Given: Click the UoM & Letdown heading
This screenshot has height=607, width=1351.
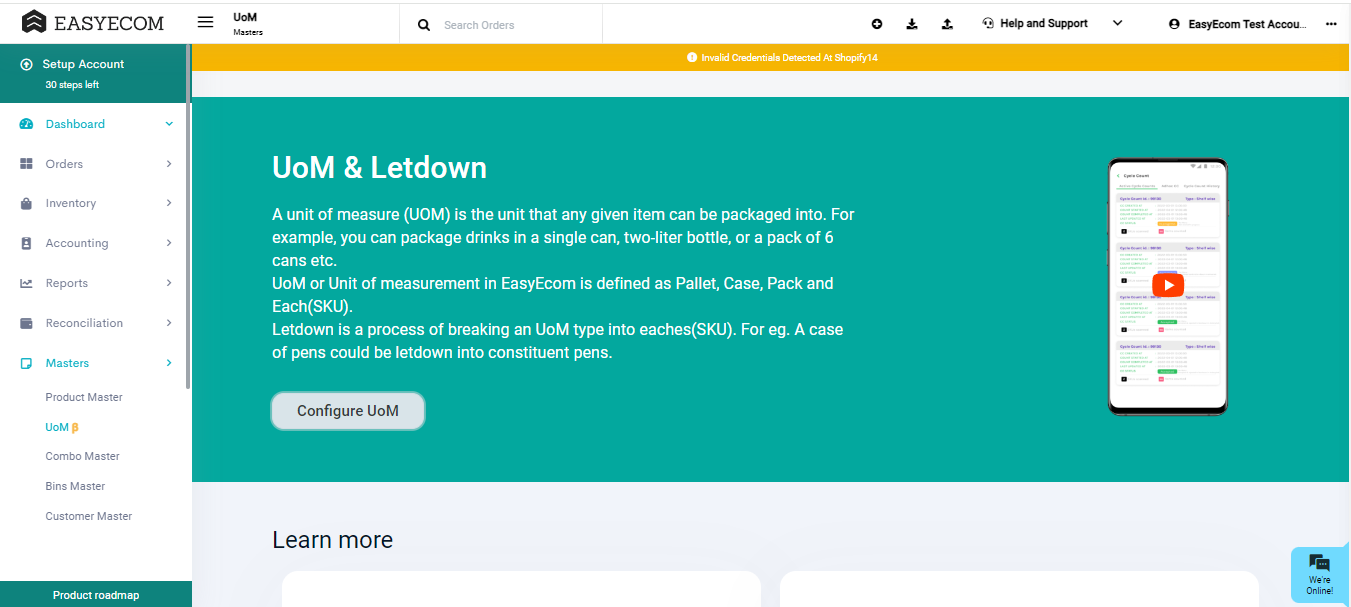Looking at the screenshot, I should pos(380,167).
